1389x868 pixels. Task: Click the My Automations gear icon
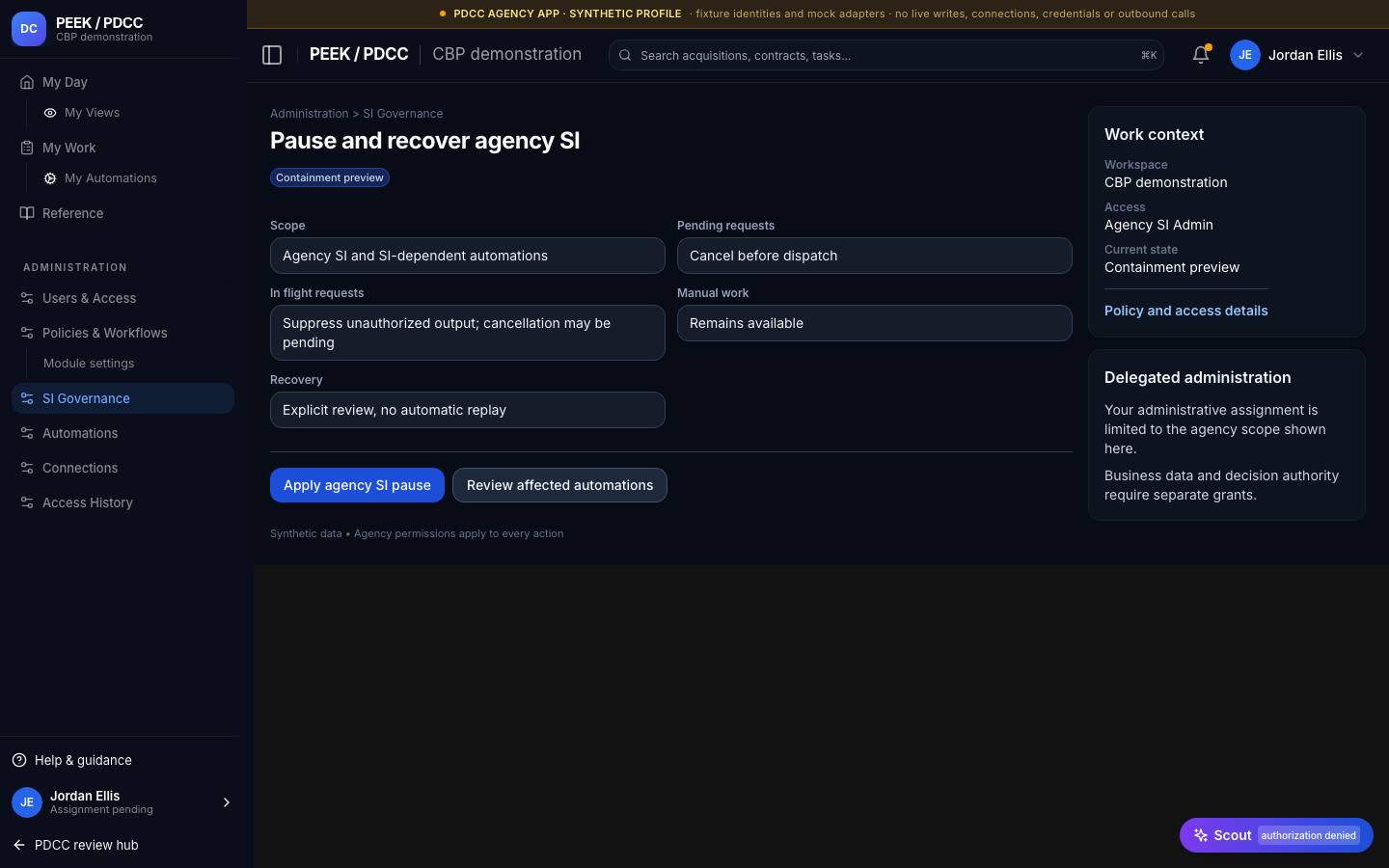50,178
